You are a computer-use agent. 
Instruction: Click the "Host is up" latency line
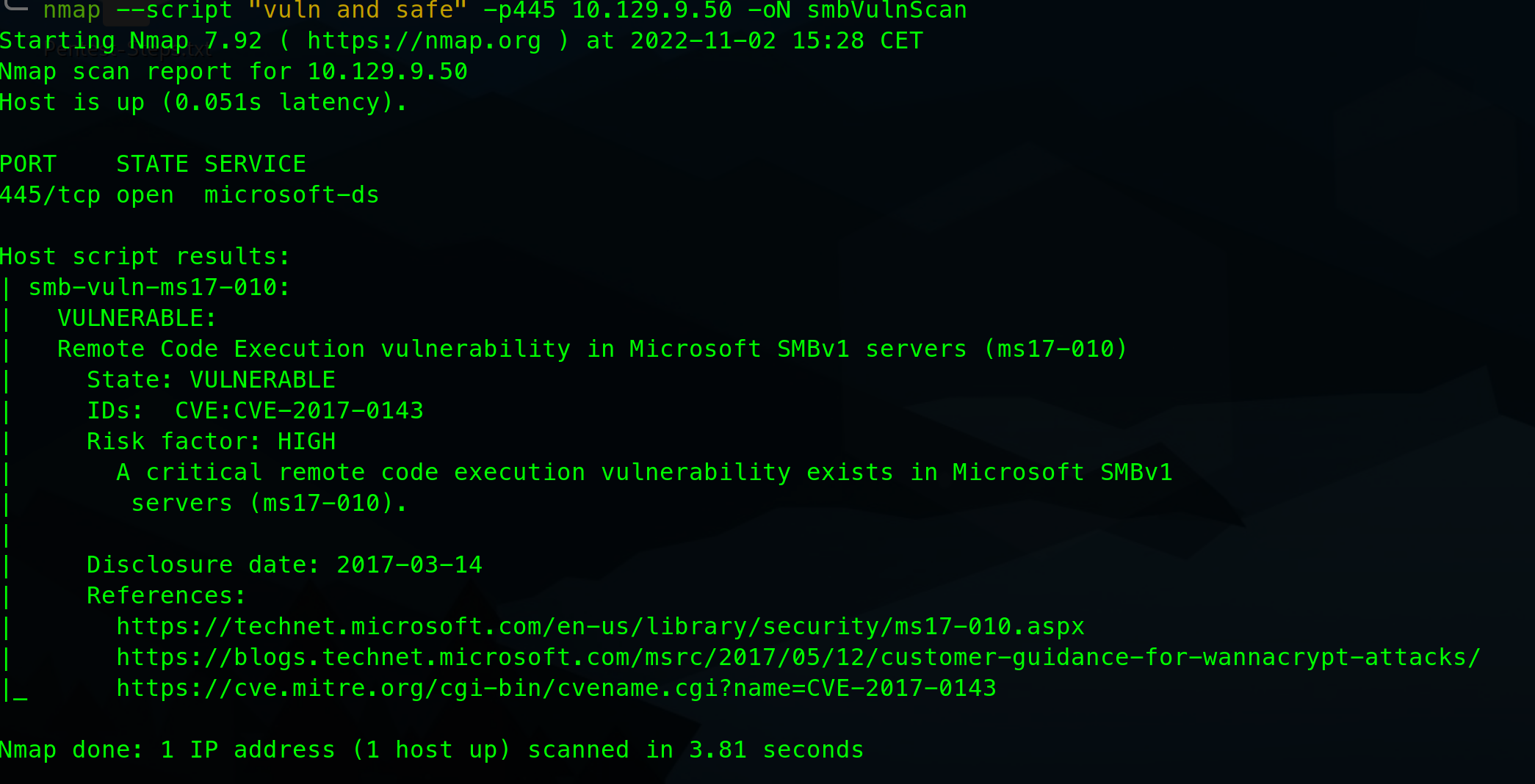coord(203,102)
